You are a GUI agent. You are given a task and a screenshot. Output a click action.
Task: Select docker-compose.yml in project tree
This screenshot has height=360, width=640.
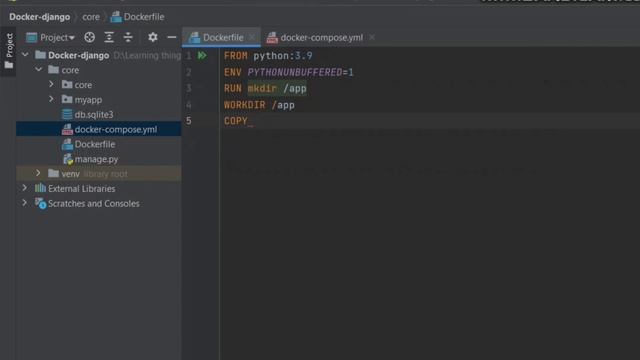tap(99, 129)
